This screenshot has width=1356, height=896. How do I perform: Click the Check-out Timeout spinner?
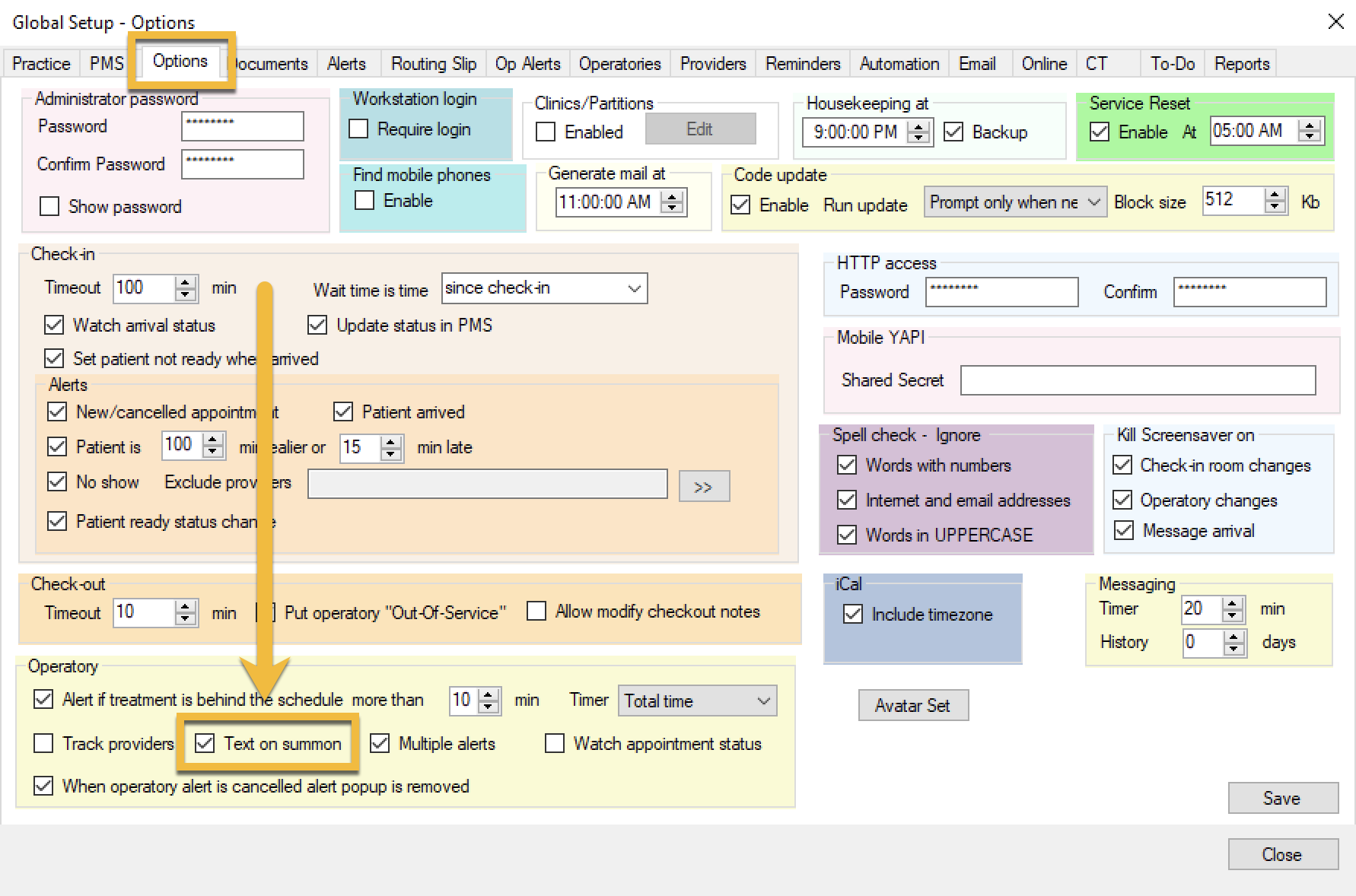[x=186, y=612]
